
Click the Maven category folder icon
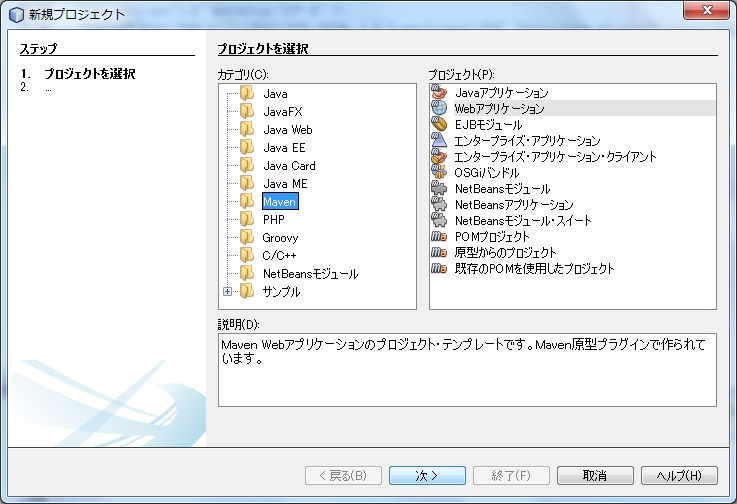pos(247,201)
